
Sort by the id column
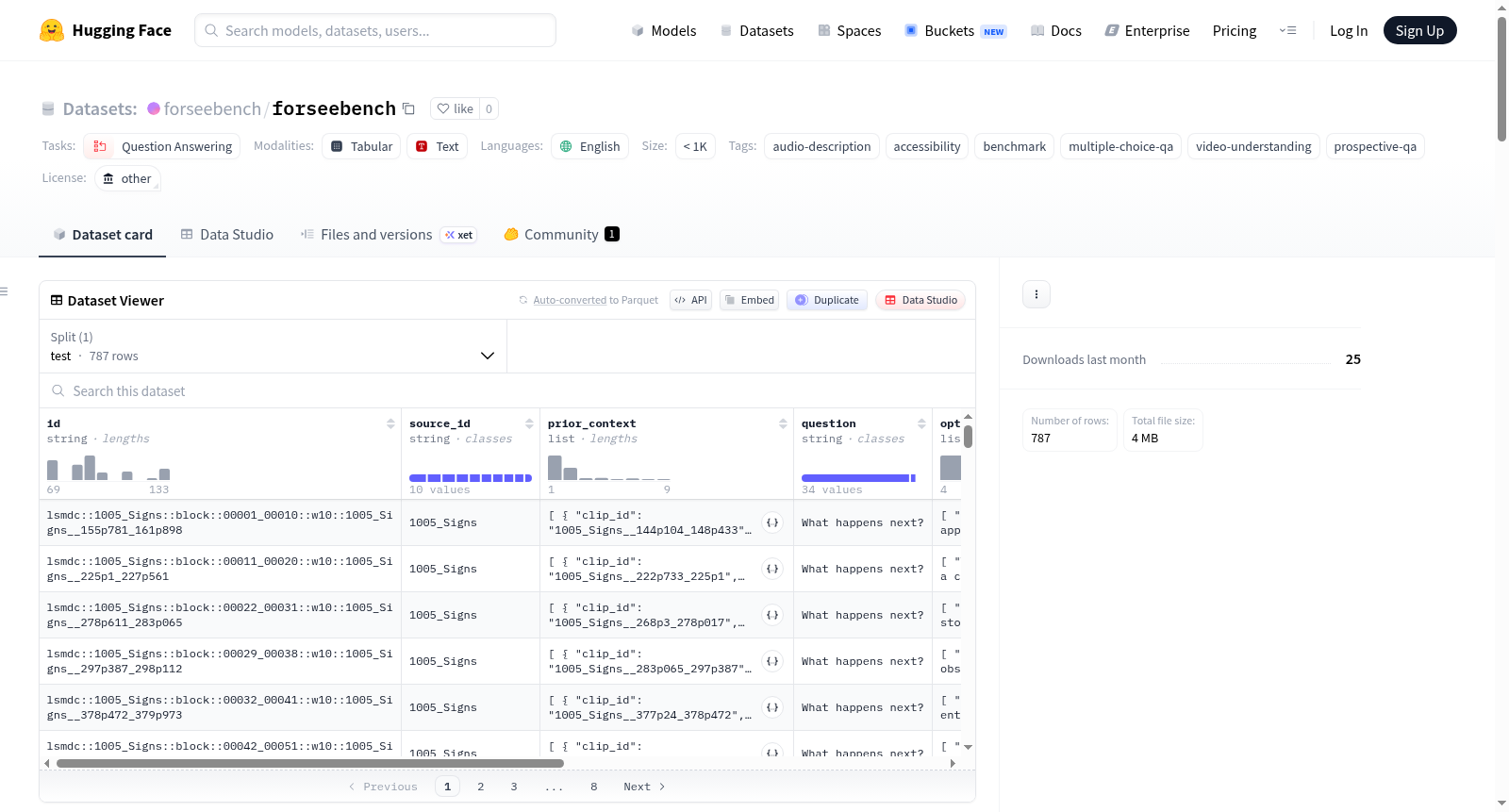(x=390, y=423)
